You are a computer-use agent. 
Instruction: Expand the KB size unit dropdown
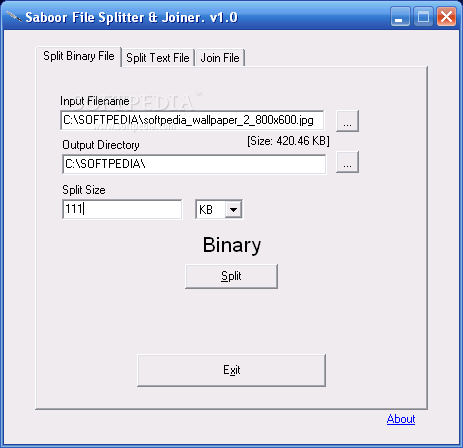tap(233, 210)
